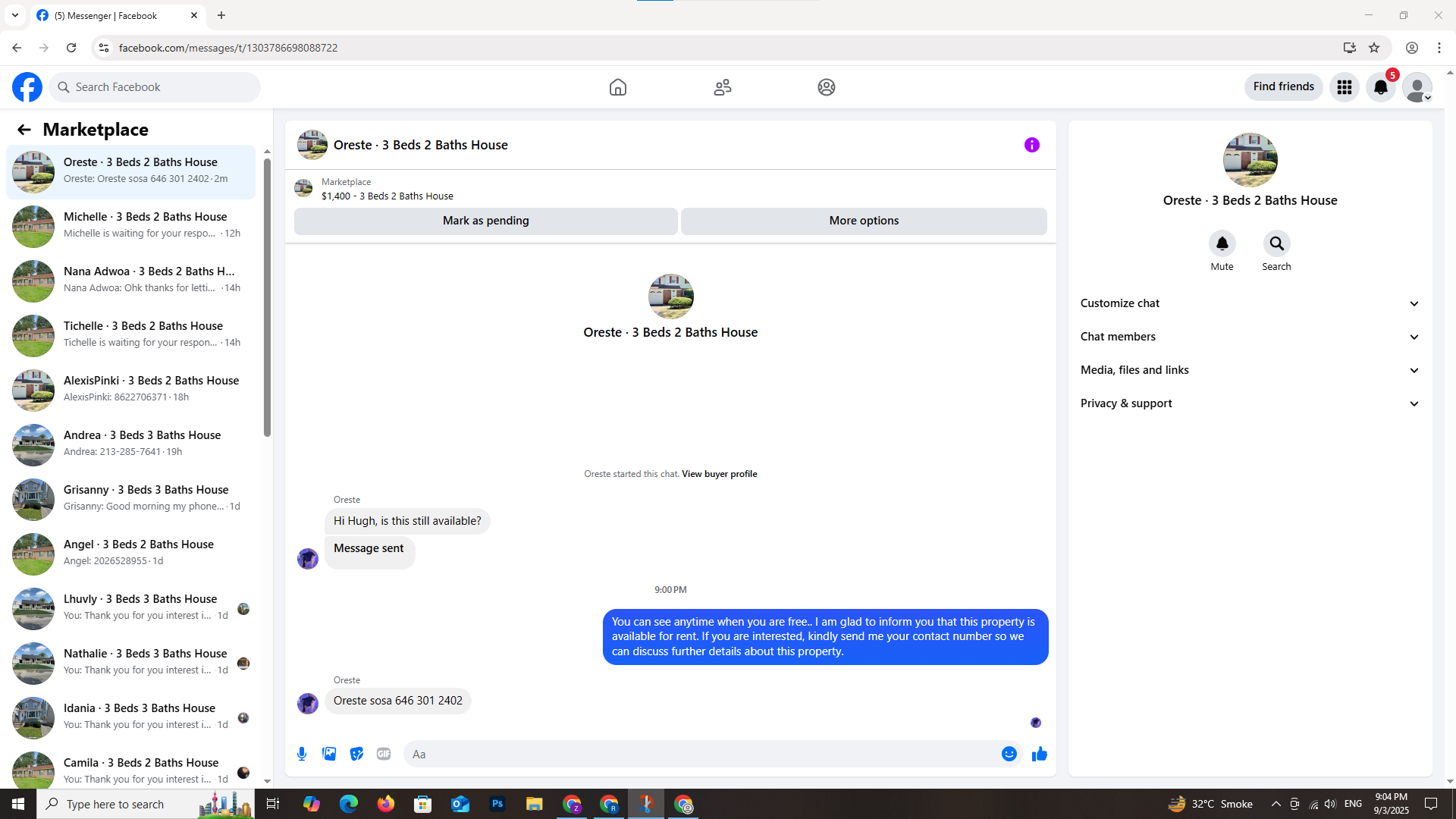The height and width of the screenshot is (819, 1456).
Task: Open Microsoft Store from taskbar
Action: point(423,804)
